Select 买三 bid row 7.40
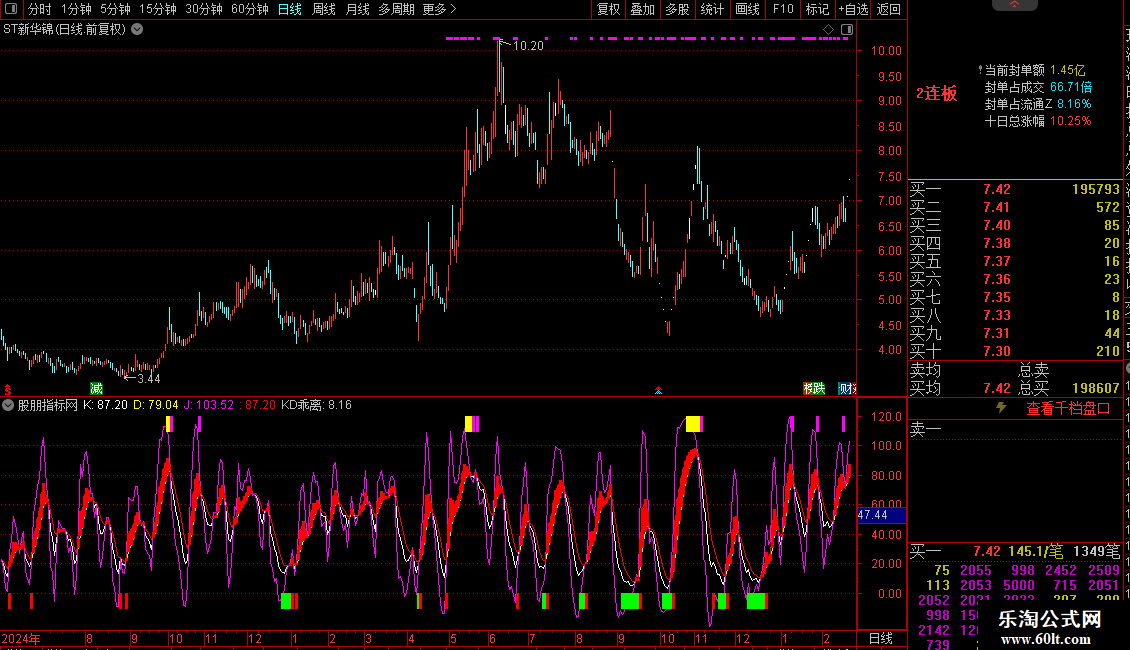1130x650 pixels. tap(1015, 226)
